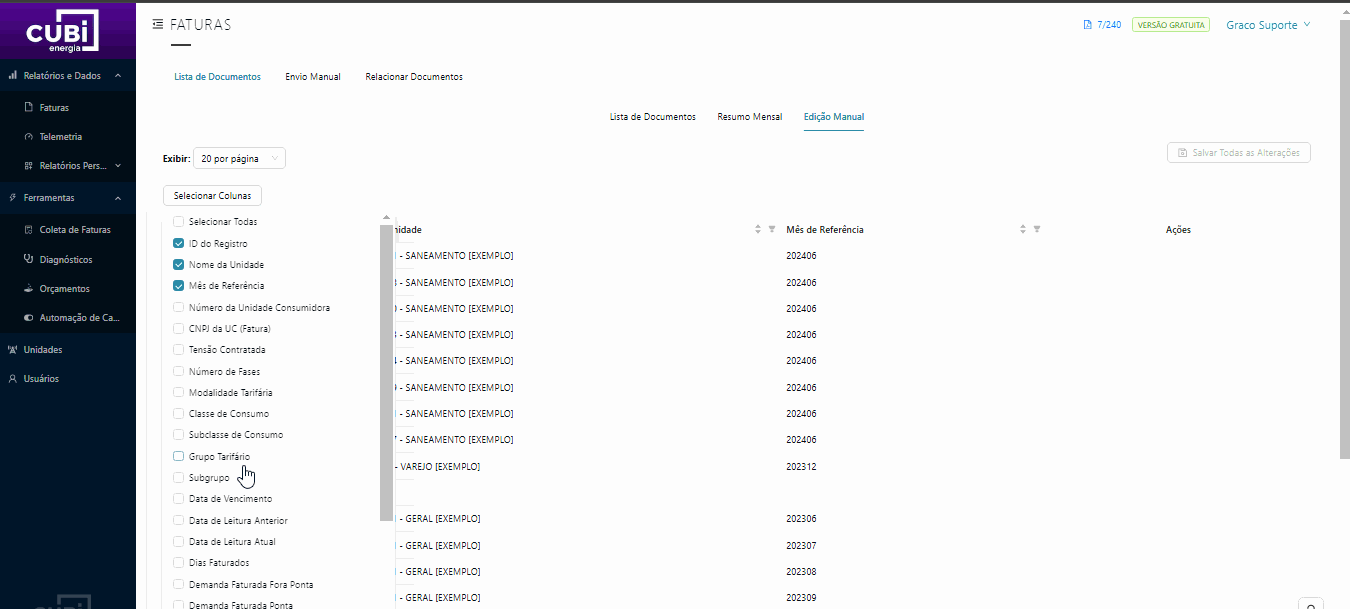Expand the Graco Suporte user menu
The height and width of the screenshot is (609, 1350).
(1267, 25)
